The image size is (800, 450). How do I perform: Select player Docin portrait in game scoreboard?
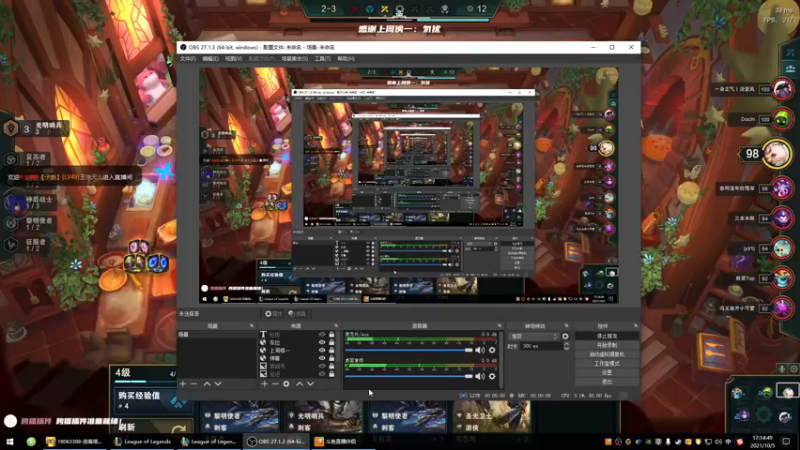point(781,119)
